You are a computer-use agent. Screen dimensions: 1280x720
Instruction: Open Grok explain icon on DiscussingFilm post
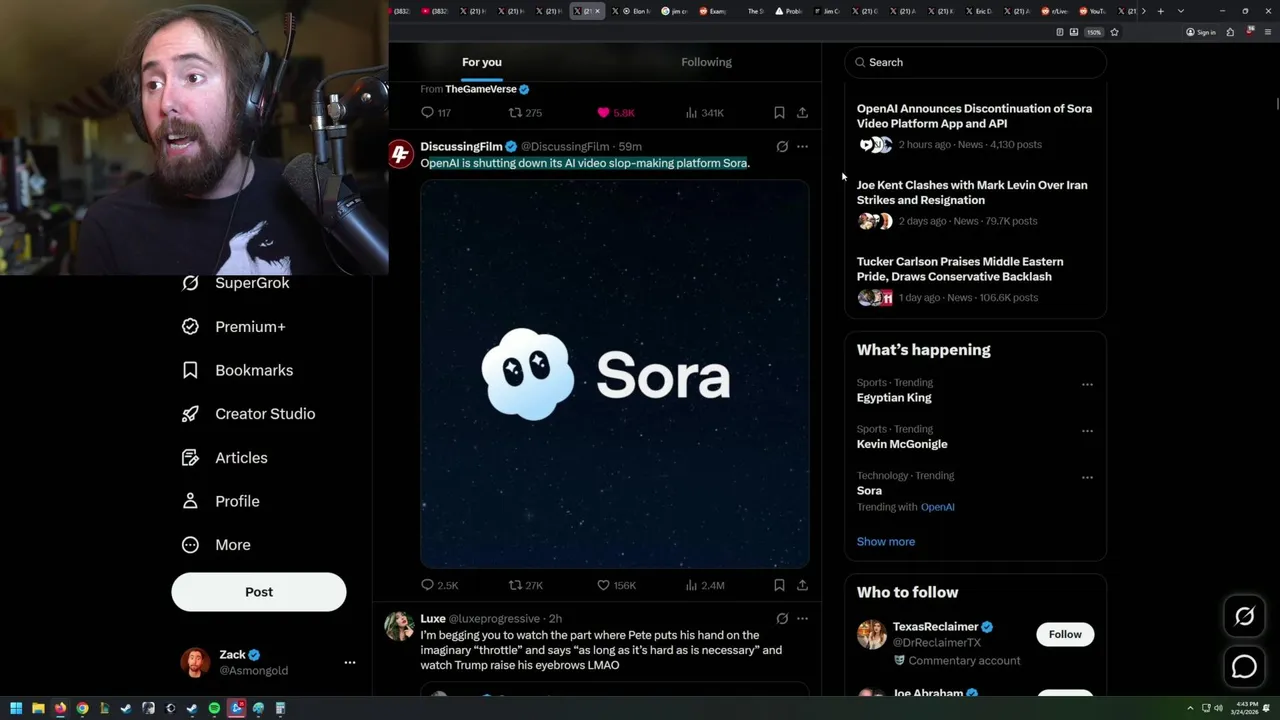tap(782, 146)
